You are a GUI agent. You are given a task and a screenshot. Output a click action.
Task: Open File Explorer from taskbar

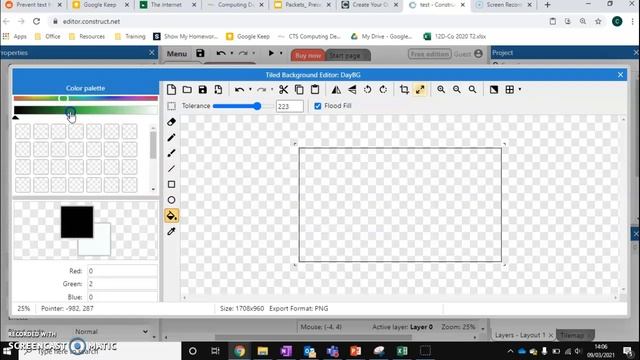262,351
